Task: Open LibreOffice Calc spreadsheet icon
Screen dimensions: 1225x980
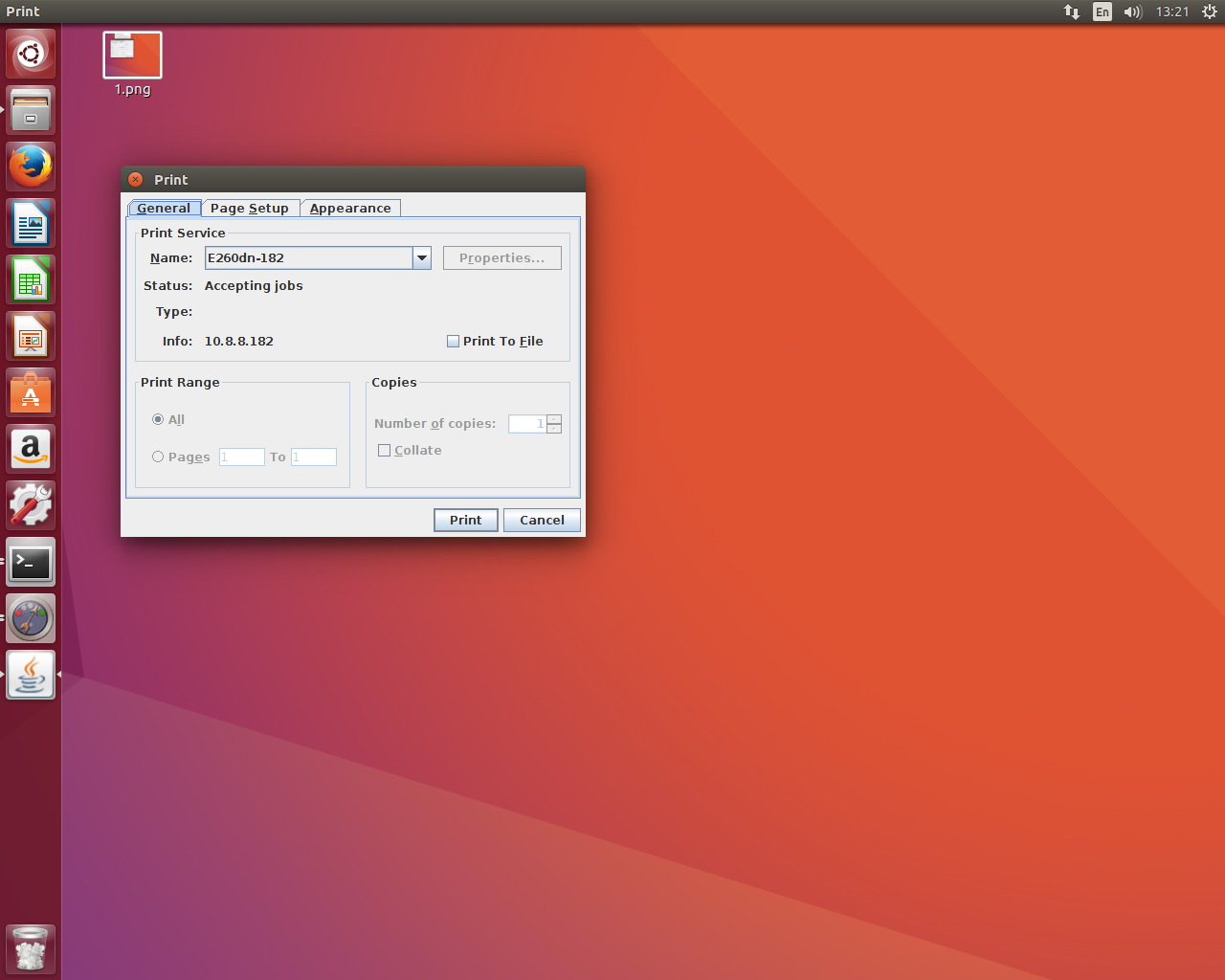Action: 31,279
